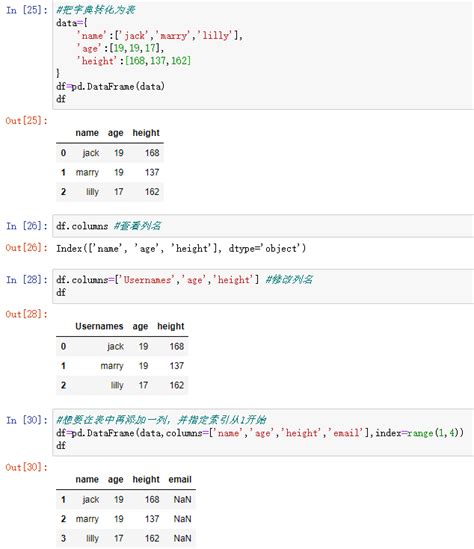This screenshot has width=474, height=549.
Task: Click age value 17 in Out[25] table
Action: 119,192
